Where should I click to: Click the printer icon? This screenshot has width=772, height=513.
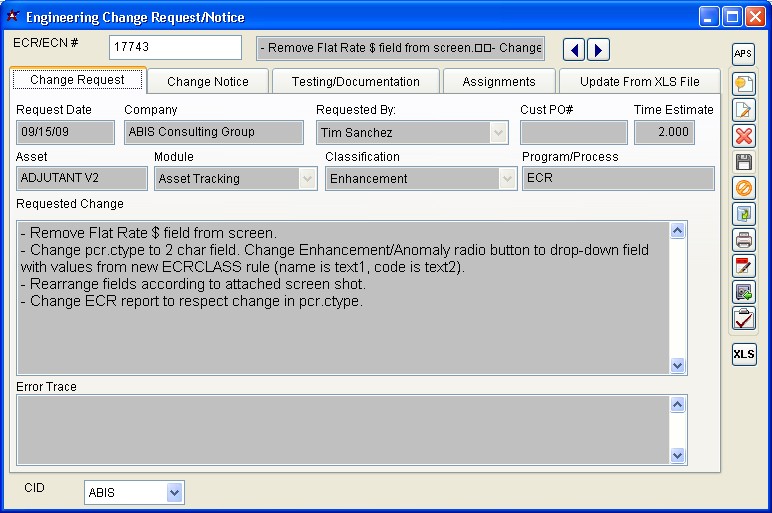click(x=743, y=240)
